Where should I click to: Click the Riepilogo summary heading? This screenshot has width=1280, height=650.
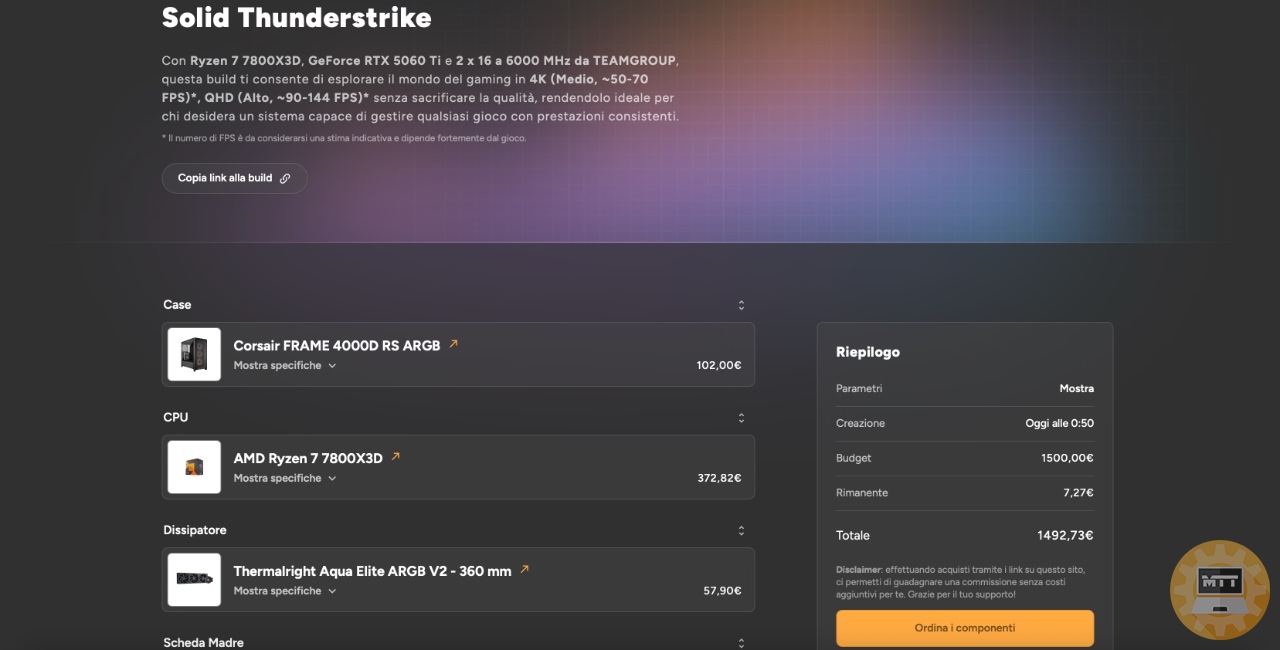(x=868, y=352)
